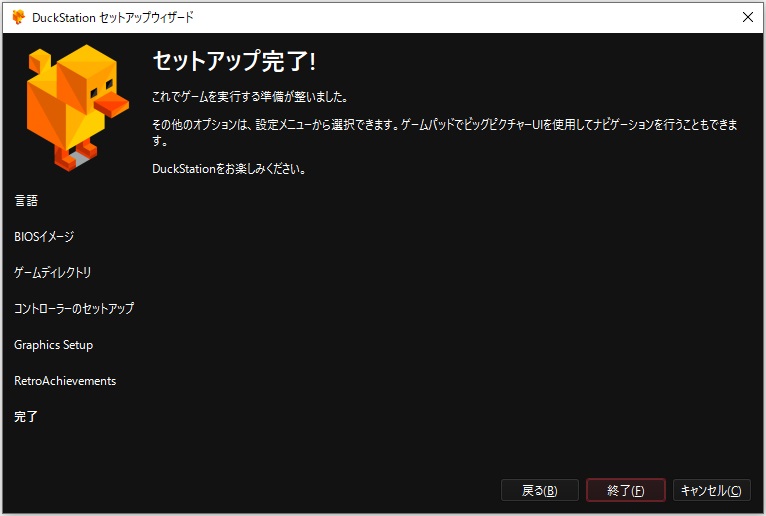Screen dimensions: 766x516
Task: Click the large duck logo image
Action: click(77, 108)
